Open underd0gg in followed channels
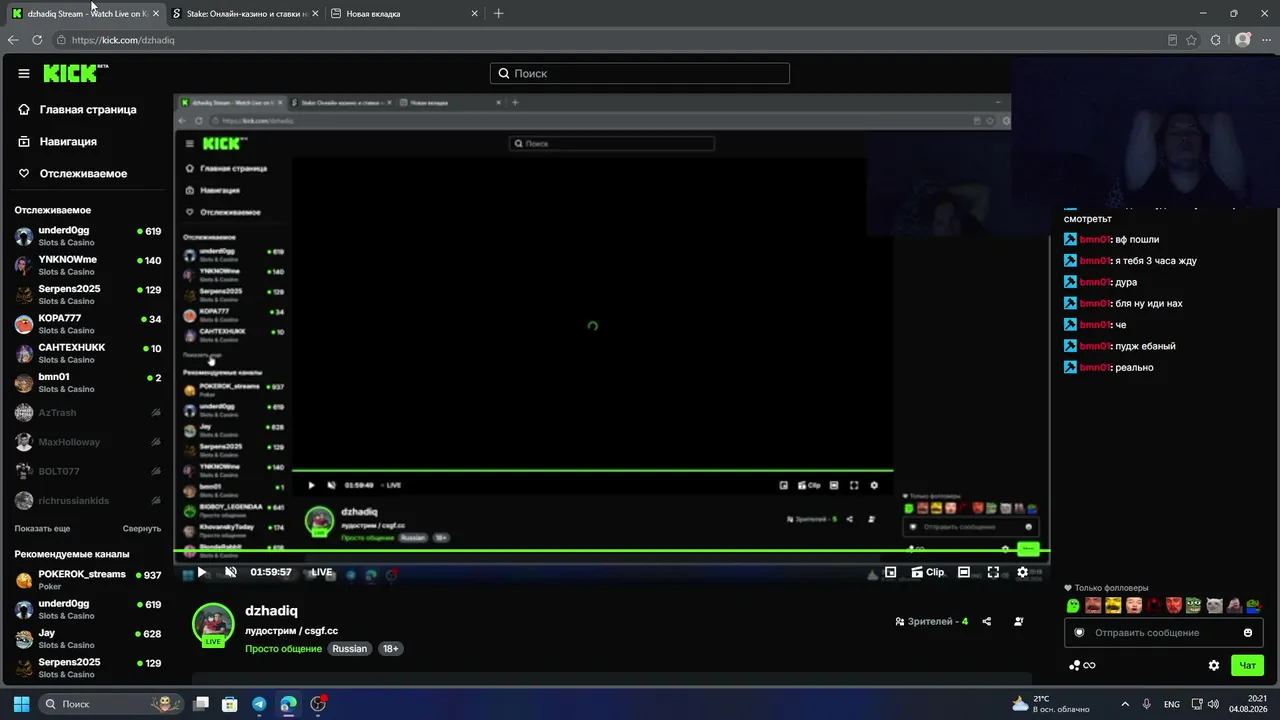This screenshot has height=720, width=1280. pos(88,236)
